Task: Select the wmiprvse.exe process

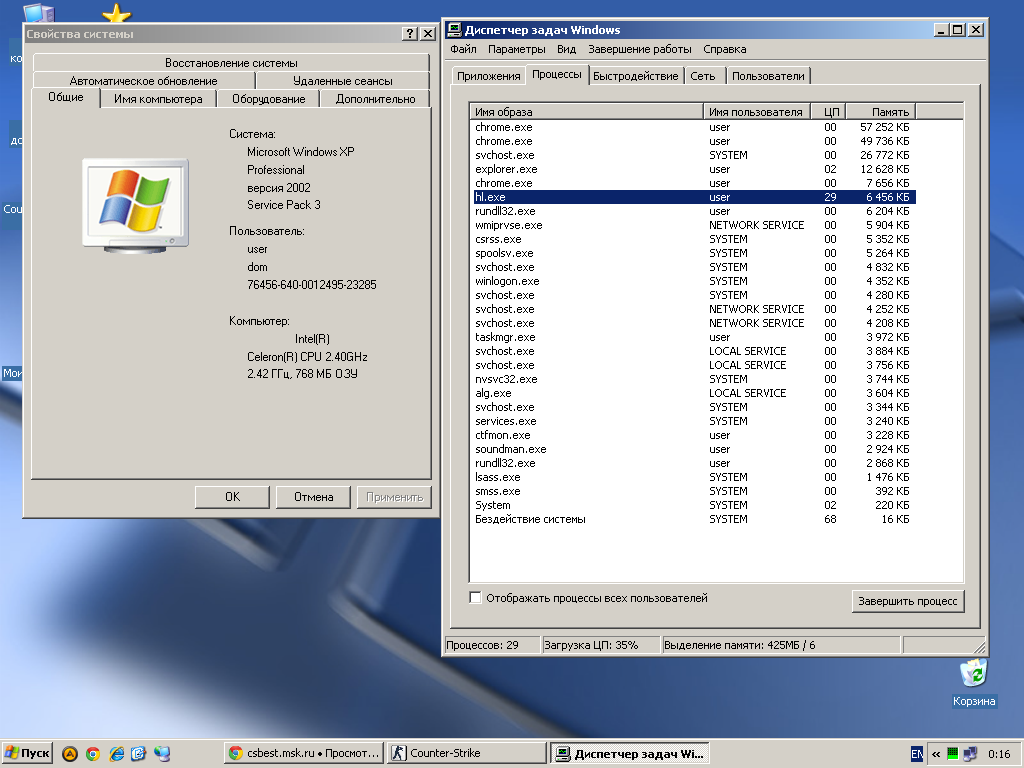Action: click(694, 225)
